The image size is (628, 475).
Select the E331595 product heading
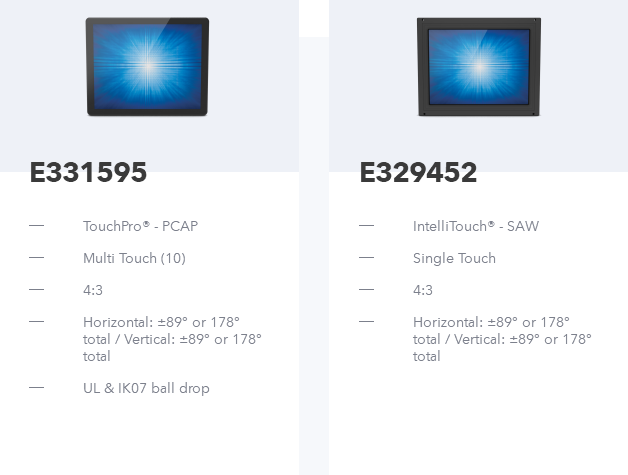[89, 172]
